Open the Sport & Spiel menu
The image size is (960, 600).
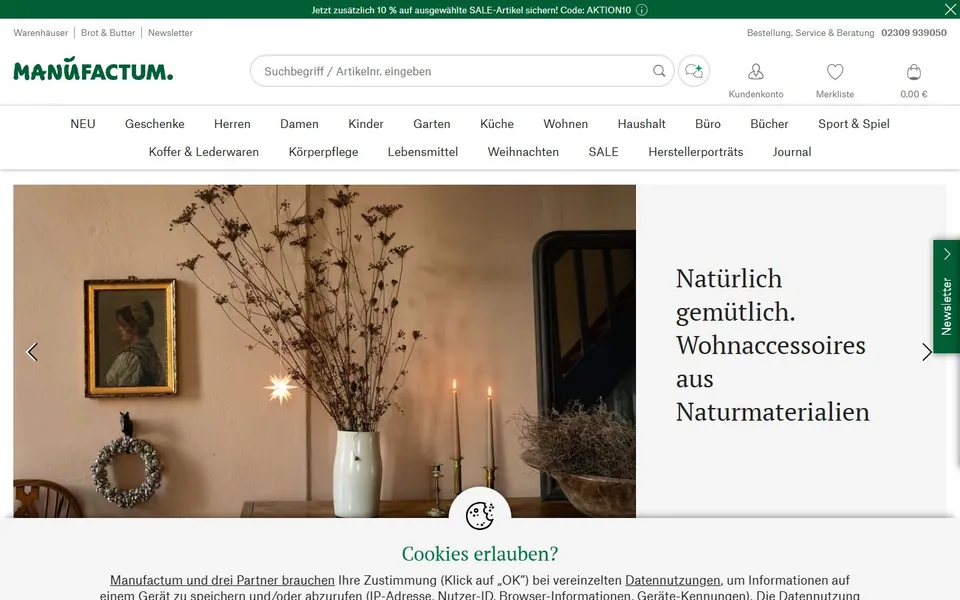coord(853,124)
